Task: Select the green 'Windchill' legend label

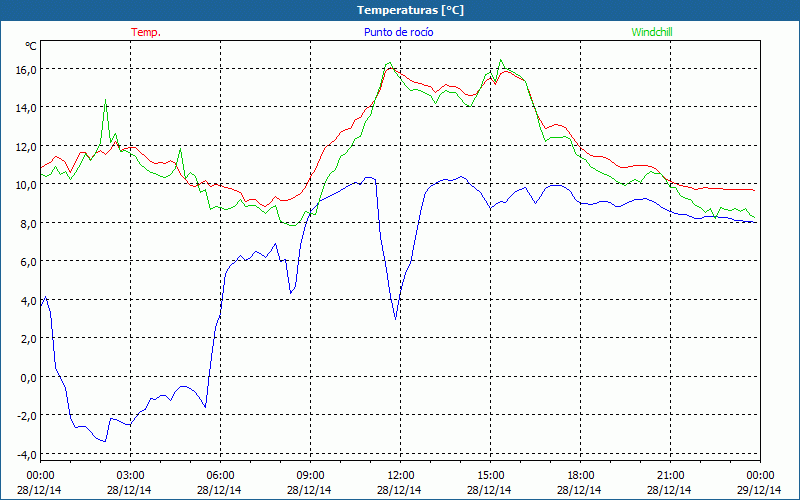Action: click(x=652, y=32)
